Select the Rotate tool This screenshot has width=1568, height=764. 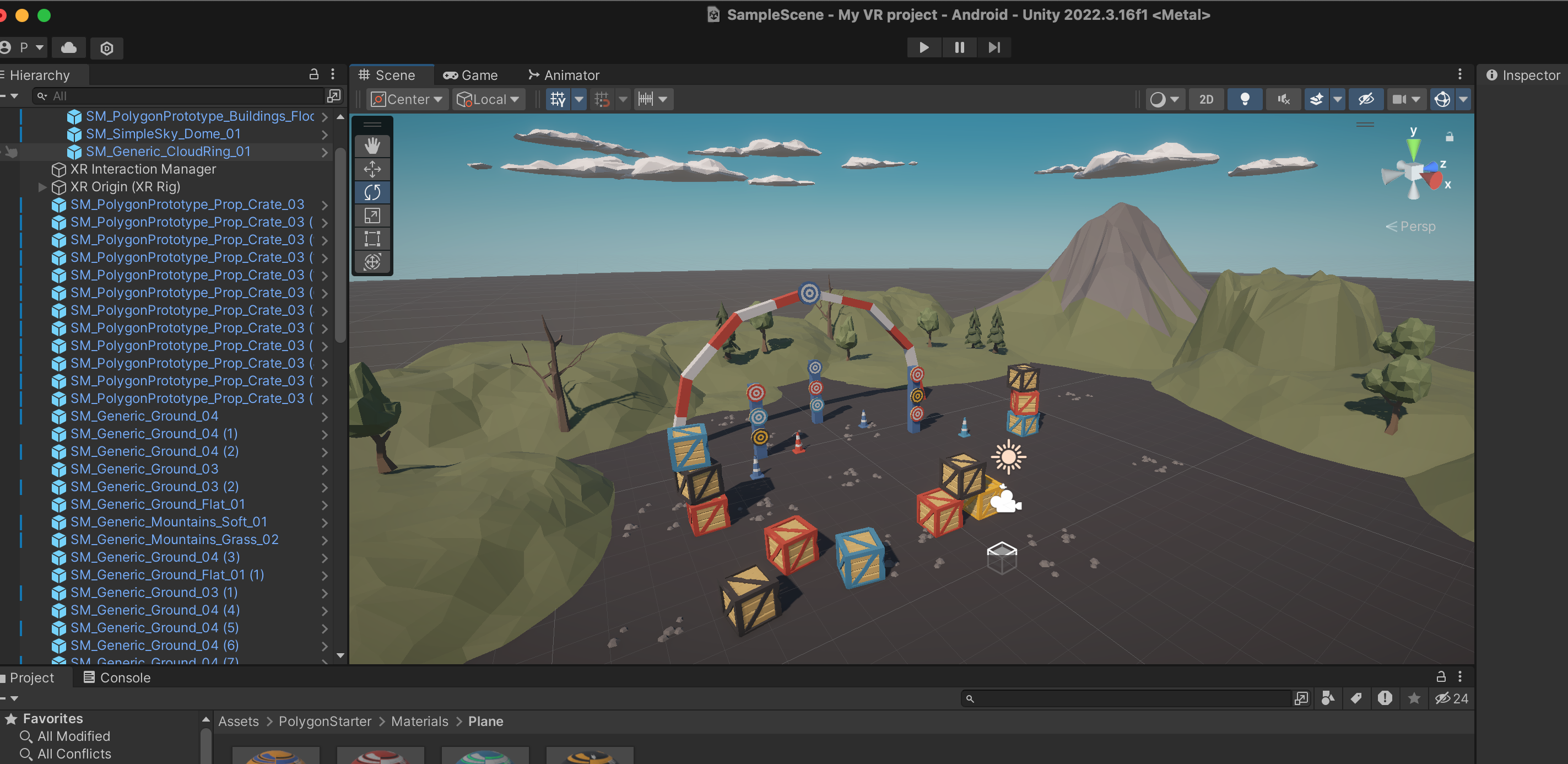(x=372, y=192)
